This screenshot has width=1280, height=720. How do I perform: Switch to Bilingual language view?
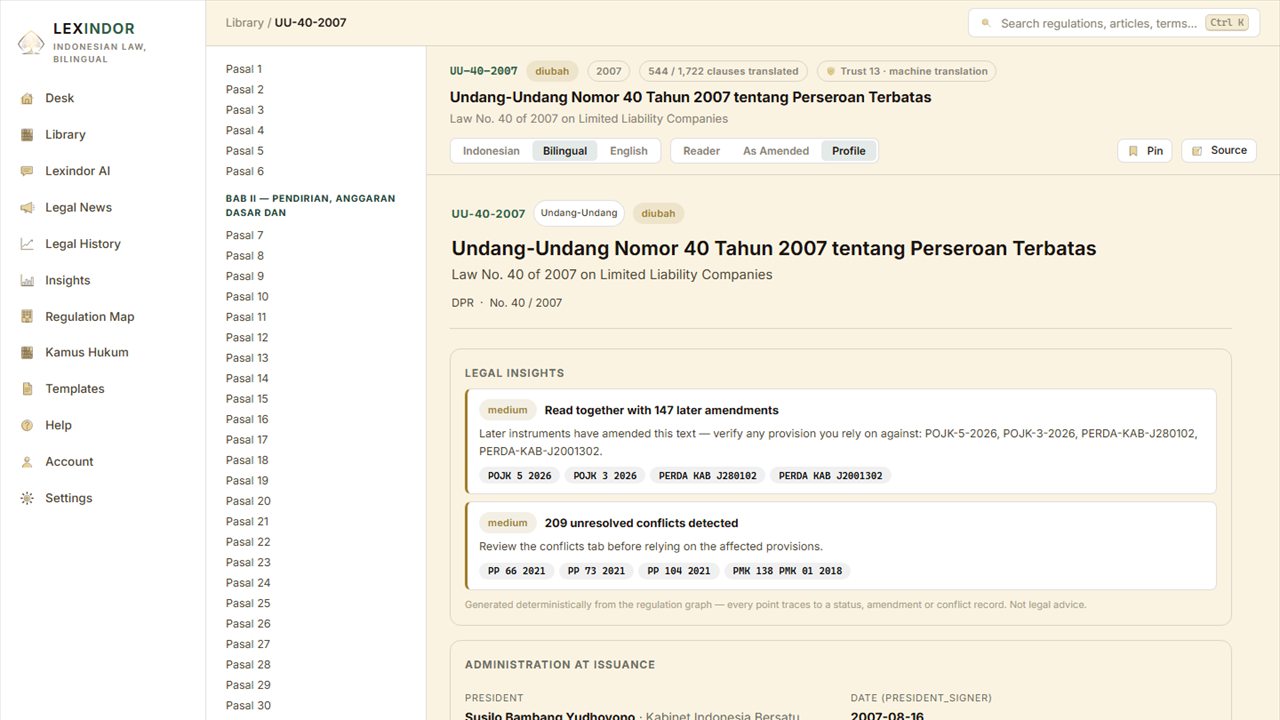click(x=565, y=151)
